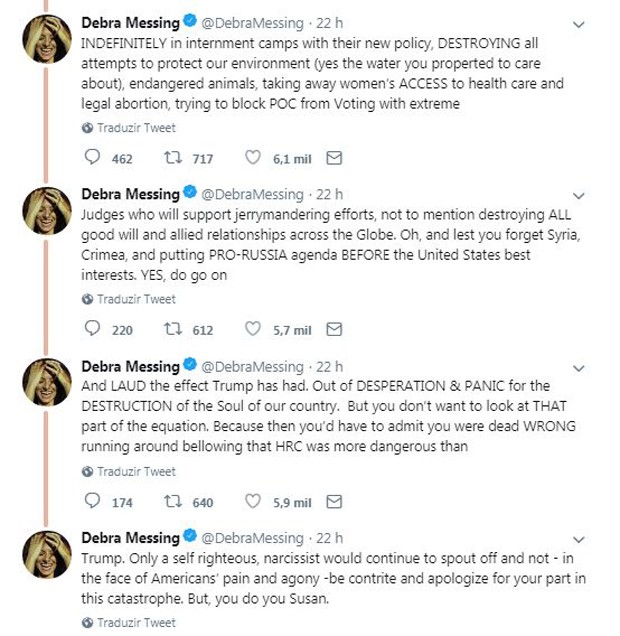This screenshot has width=620, height=636.
Task: Send first tweet via direct message envelope
Action: point(335,158)
